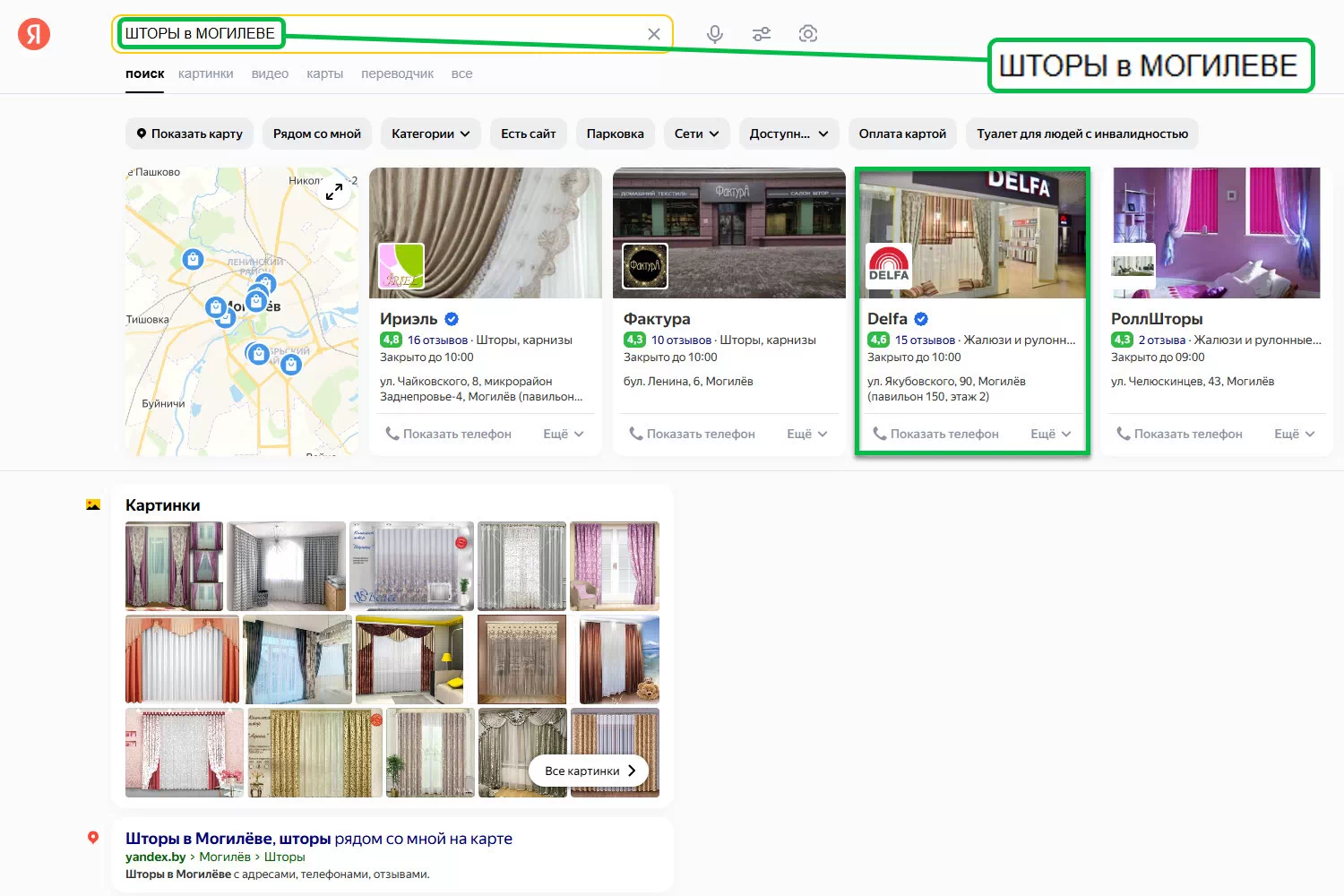
Task: Expand the 'Сети' filter dropdown
Action: (696, 134)
